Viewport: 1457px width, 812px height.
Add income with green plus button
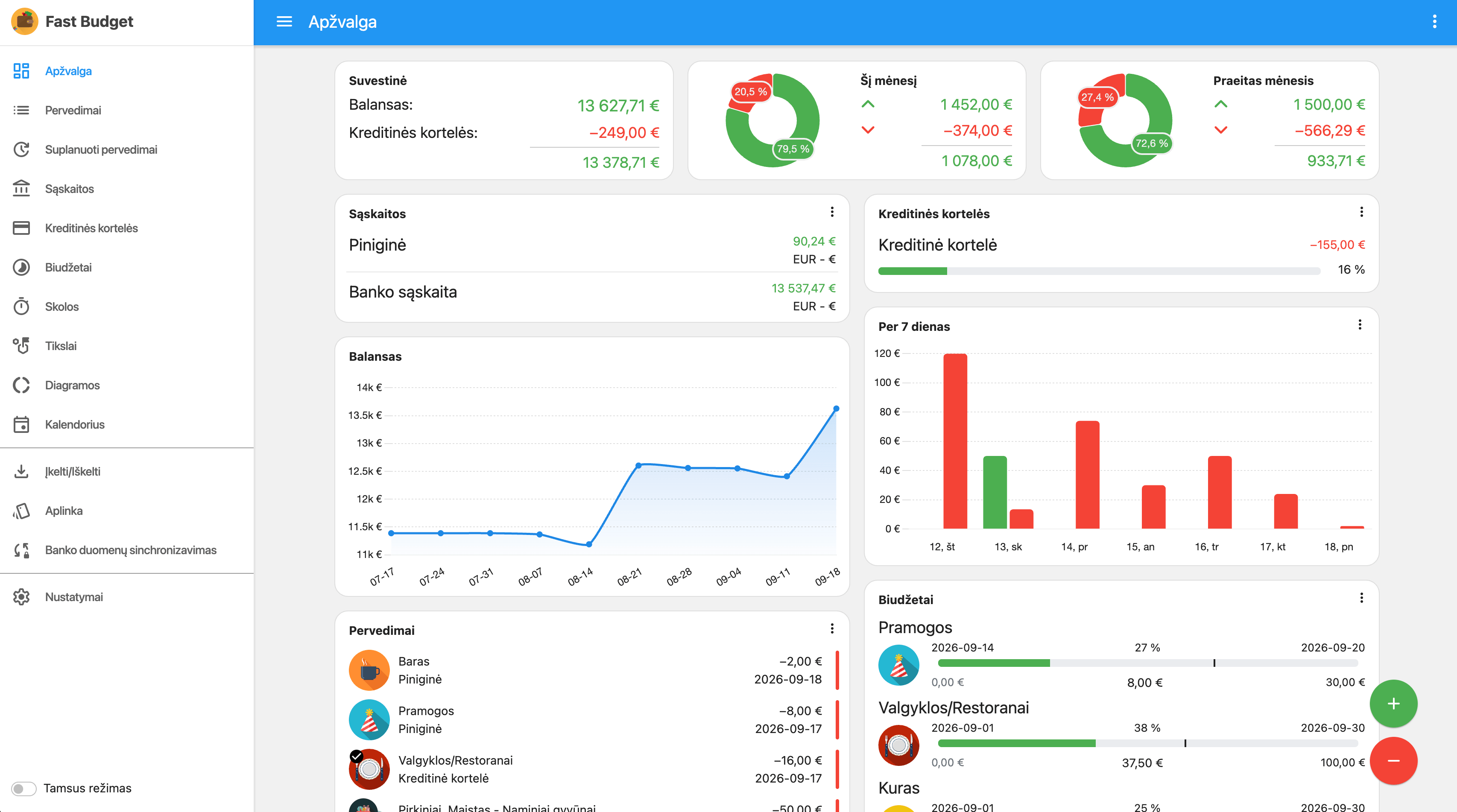(1393, 704)
